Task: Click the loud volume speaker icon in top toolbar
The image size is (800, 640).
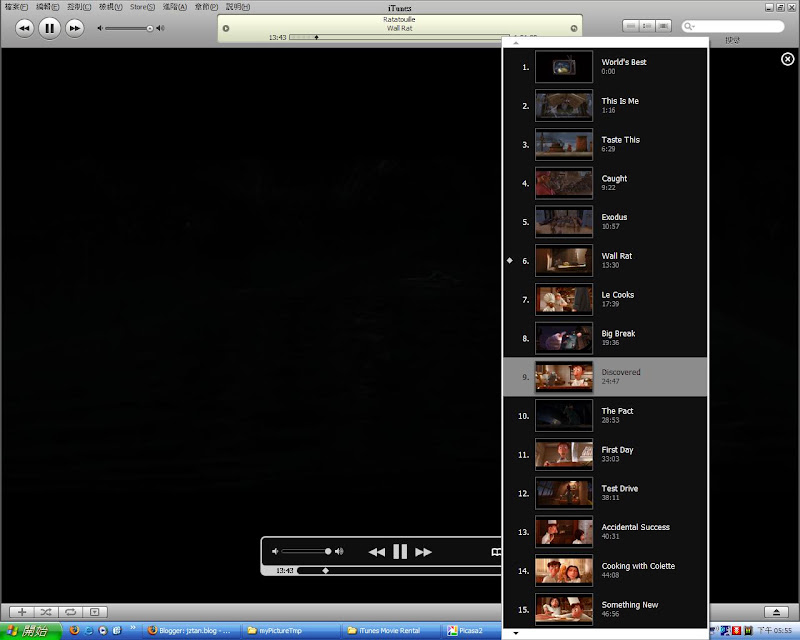Action: click(160, 28)
